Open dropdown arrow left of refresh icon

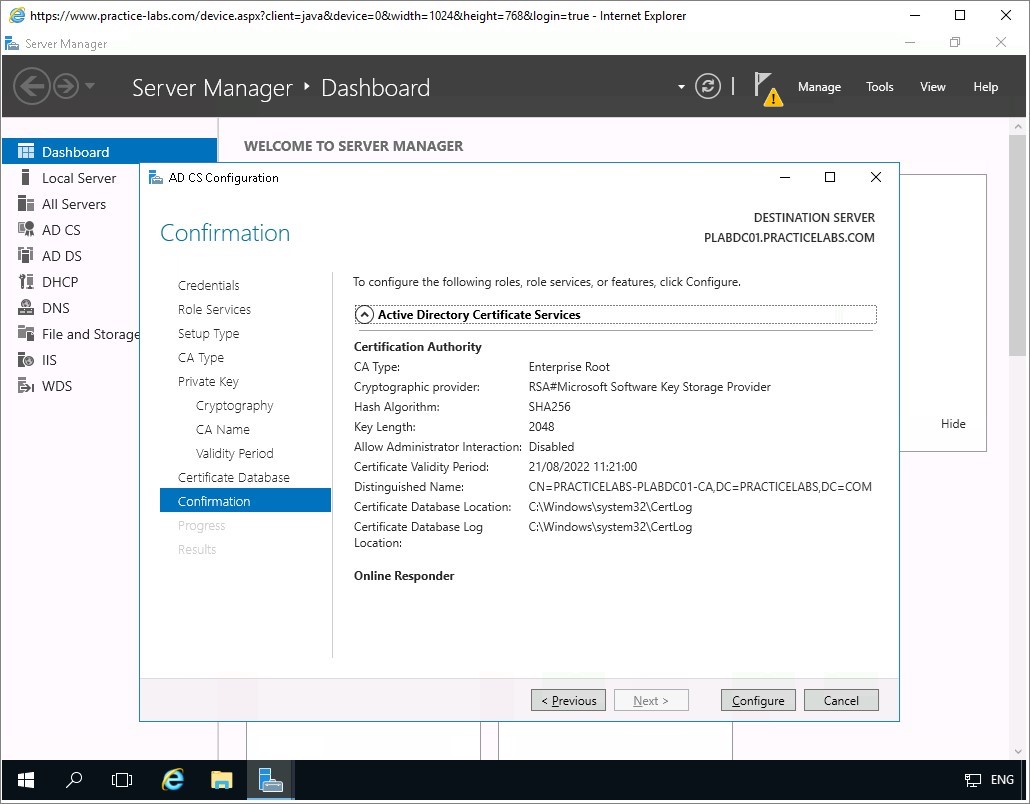pos(681,87)
